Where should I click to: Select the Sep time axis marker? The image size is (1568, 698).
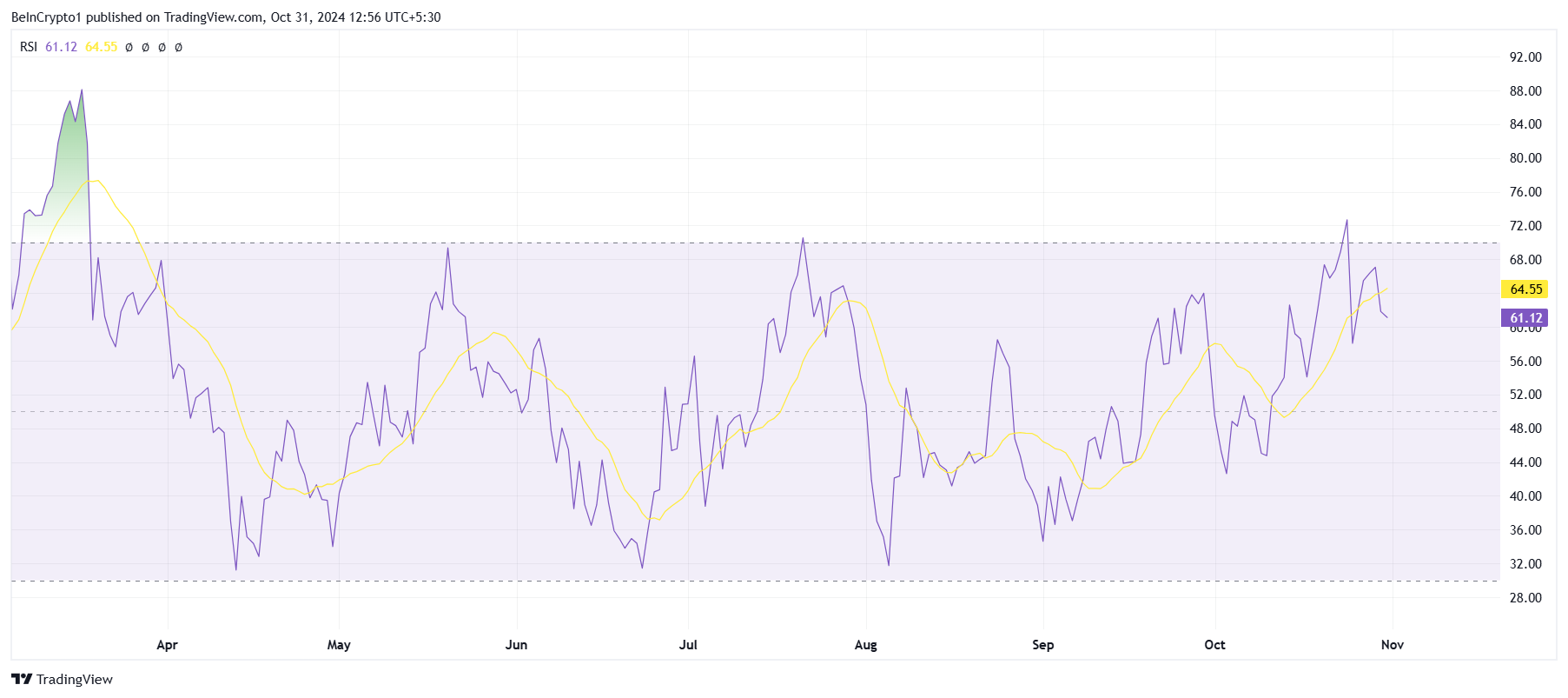pos(1043,645)
